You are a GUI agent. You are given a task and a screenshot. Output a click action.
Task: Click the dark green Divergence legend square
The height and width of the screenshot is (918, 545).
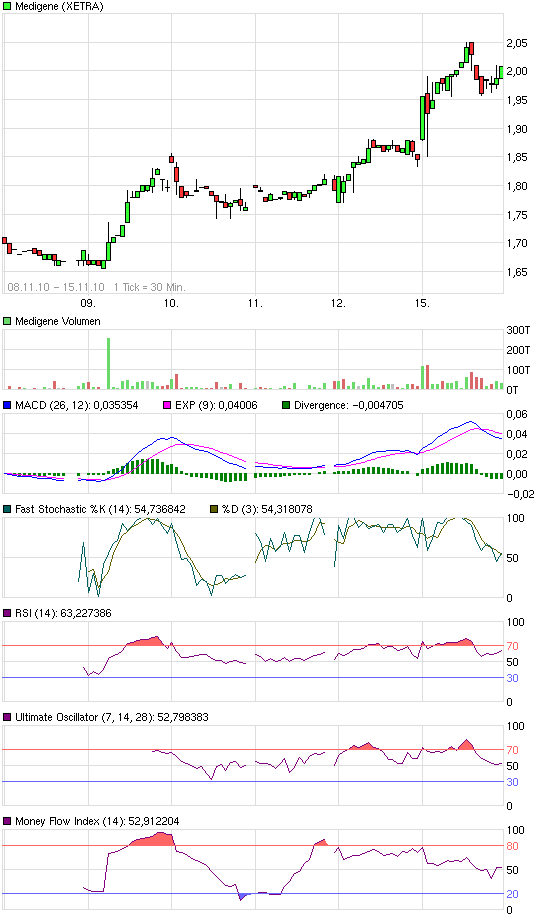click(286, 405)
